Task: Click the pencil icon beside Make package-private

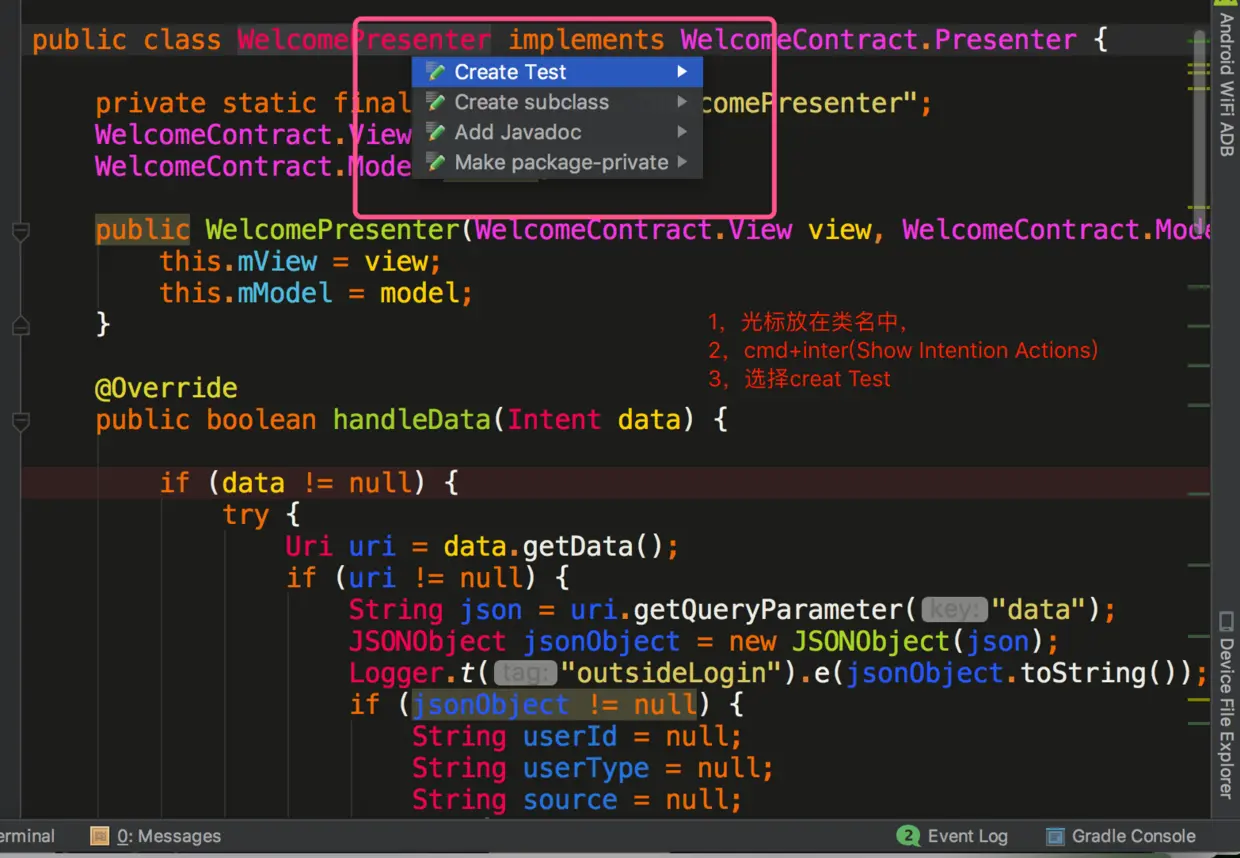Action: tap(435, 162)
